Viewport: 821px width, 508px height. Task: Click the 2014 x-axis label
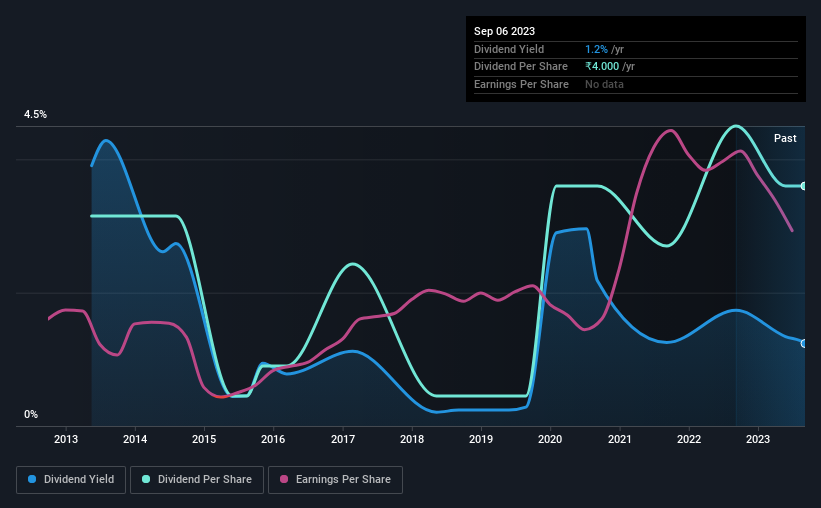click(x=135, y=439)
